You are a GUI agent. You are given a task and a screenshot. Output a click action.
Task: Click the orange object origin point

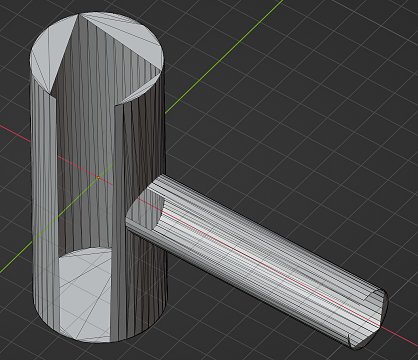pyautogui.click(x=98, y=178)
